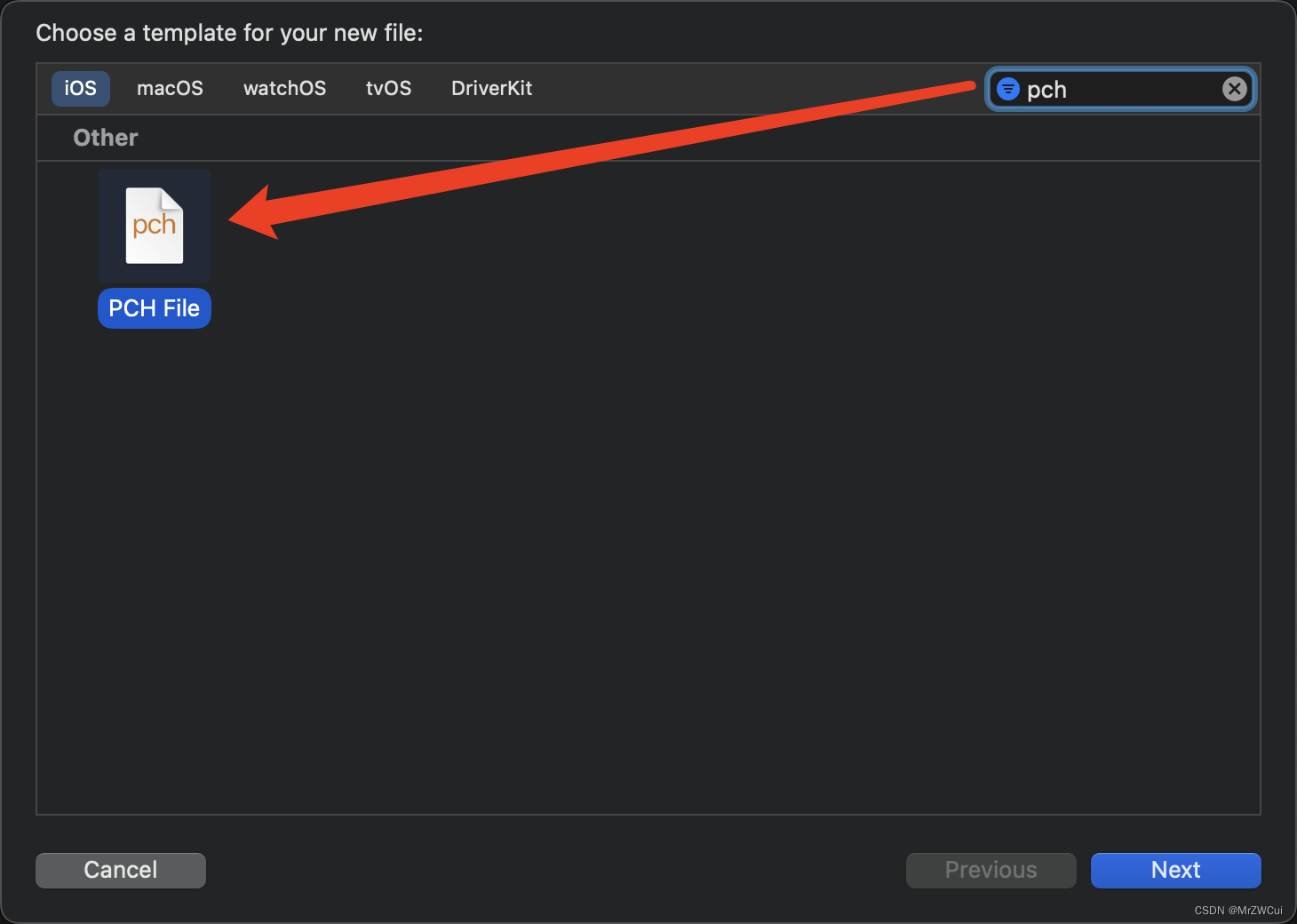Screen dimensions: 1297x924
Task: Click the Other section header
Action: click(x=105, y=137)
